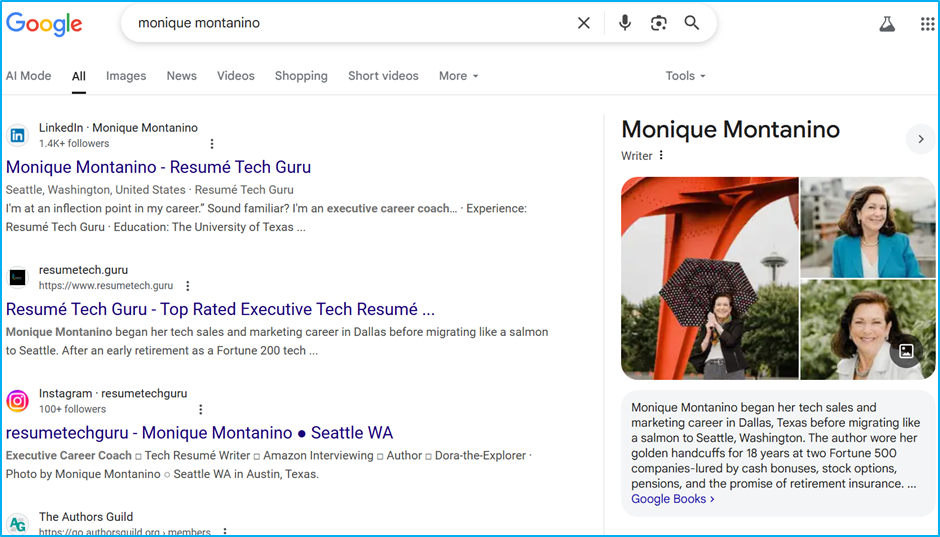This screenshot has height=537, width=940.
Task: Open the knowledge panel Writer options menu
Action: (661, 156)
